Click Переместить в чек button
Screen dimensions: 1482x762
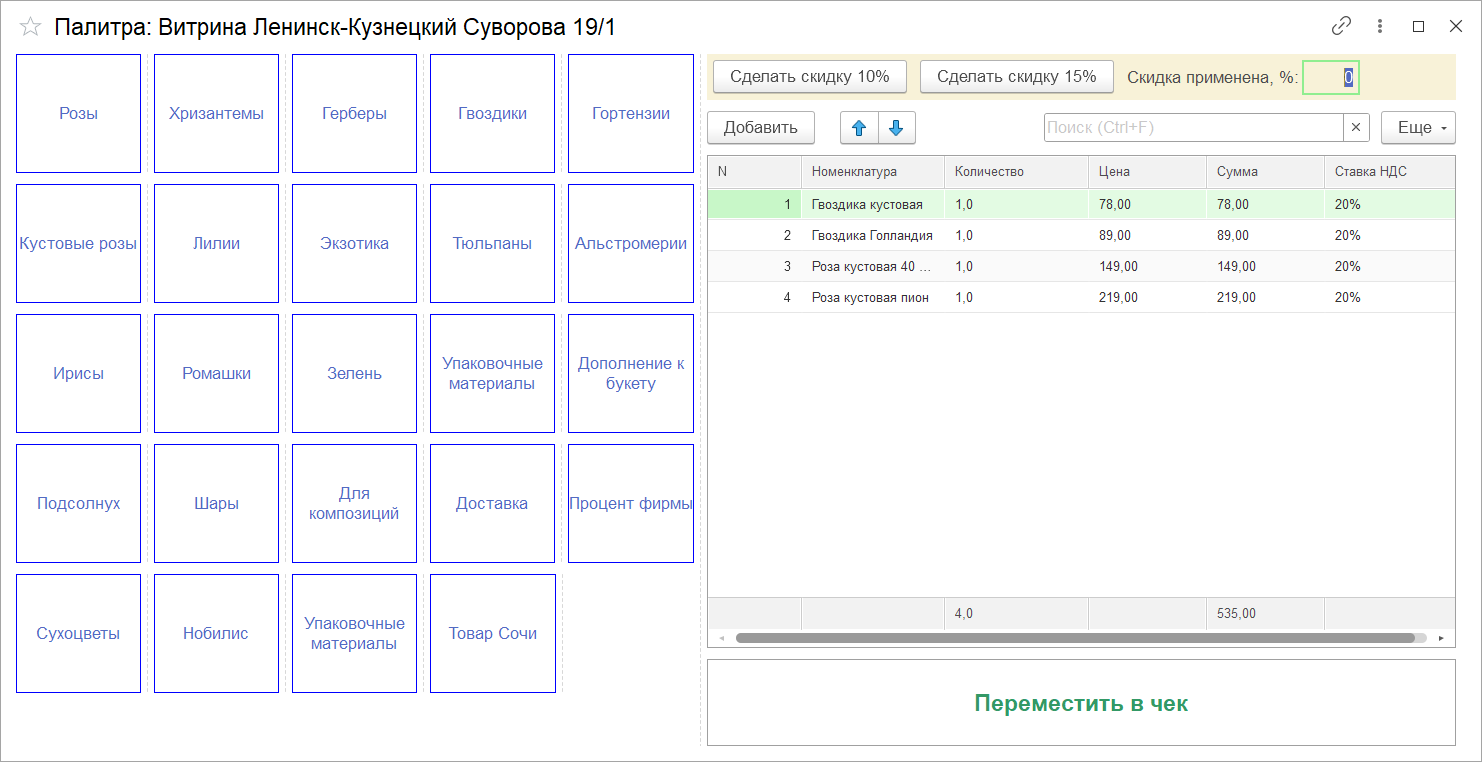pyautogui.click(x=1081, y=703)
